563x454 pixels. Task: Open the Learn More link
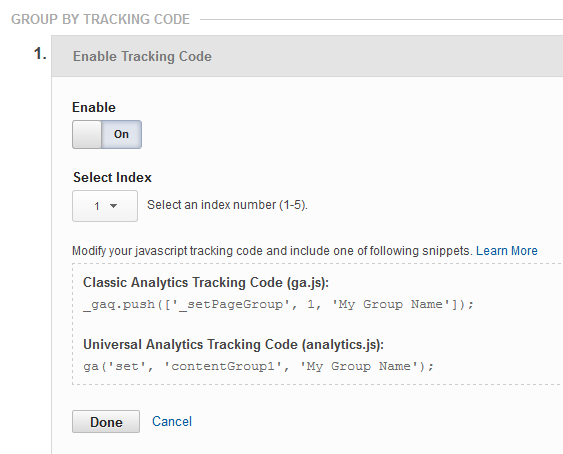(x=507, y=250)
